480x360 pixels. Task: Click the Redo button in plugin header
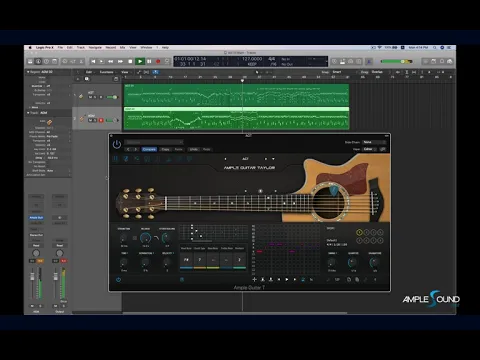pyautogui.click(x=207, y=149)
